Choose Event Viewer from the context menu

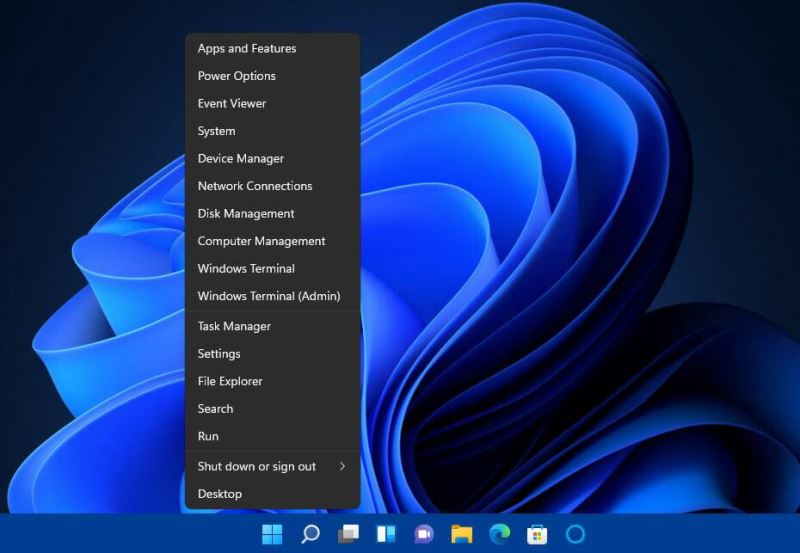pyautogui.click(x=232, y=103)
